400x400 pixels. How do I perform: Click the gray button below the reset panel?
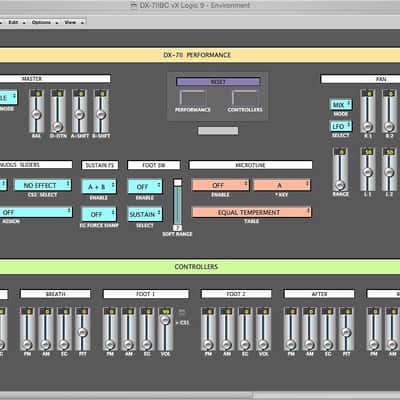pos(218,131)
